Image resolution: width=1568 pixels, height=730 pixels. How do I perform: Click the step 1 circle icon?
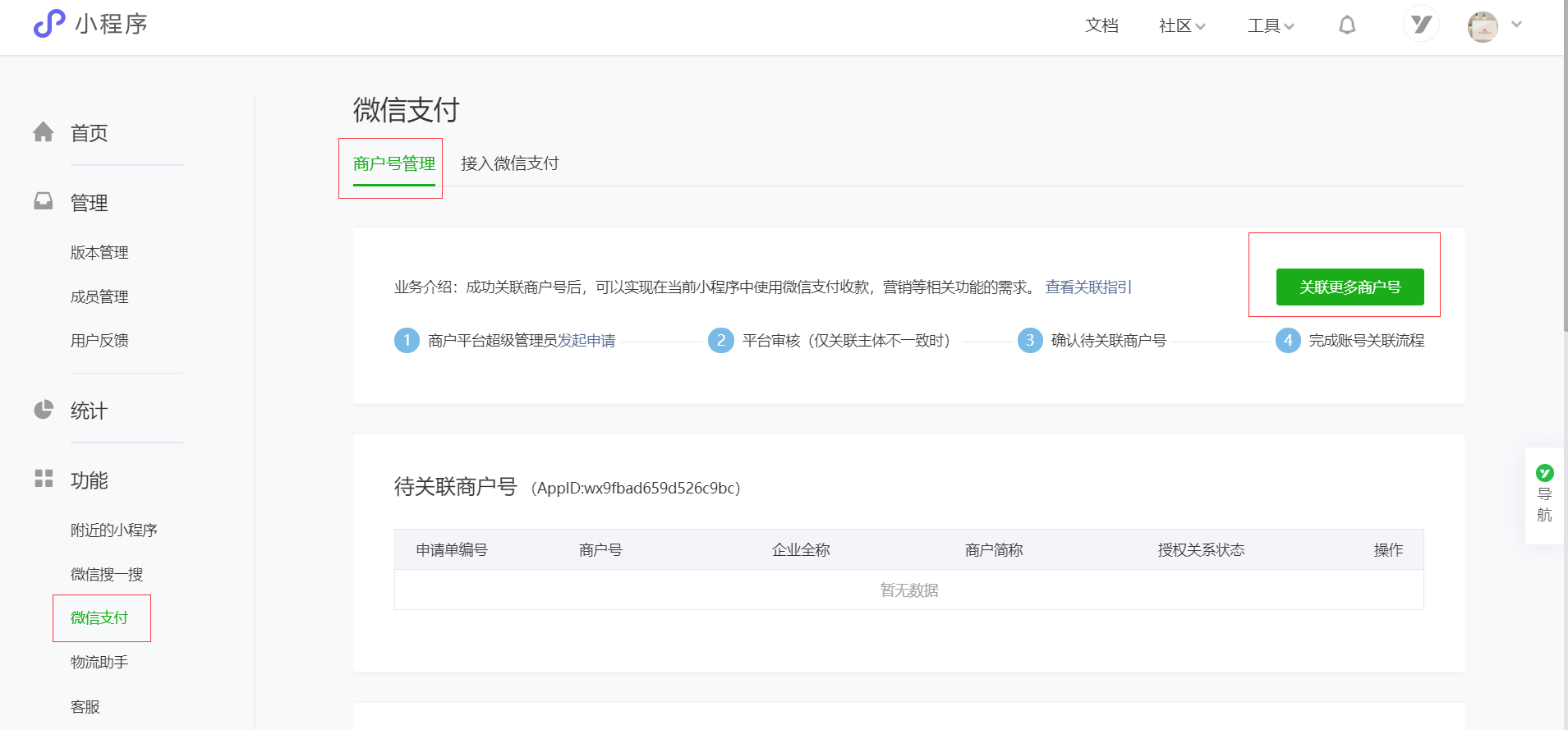407,341
